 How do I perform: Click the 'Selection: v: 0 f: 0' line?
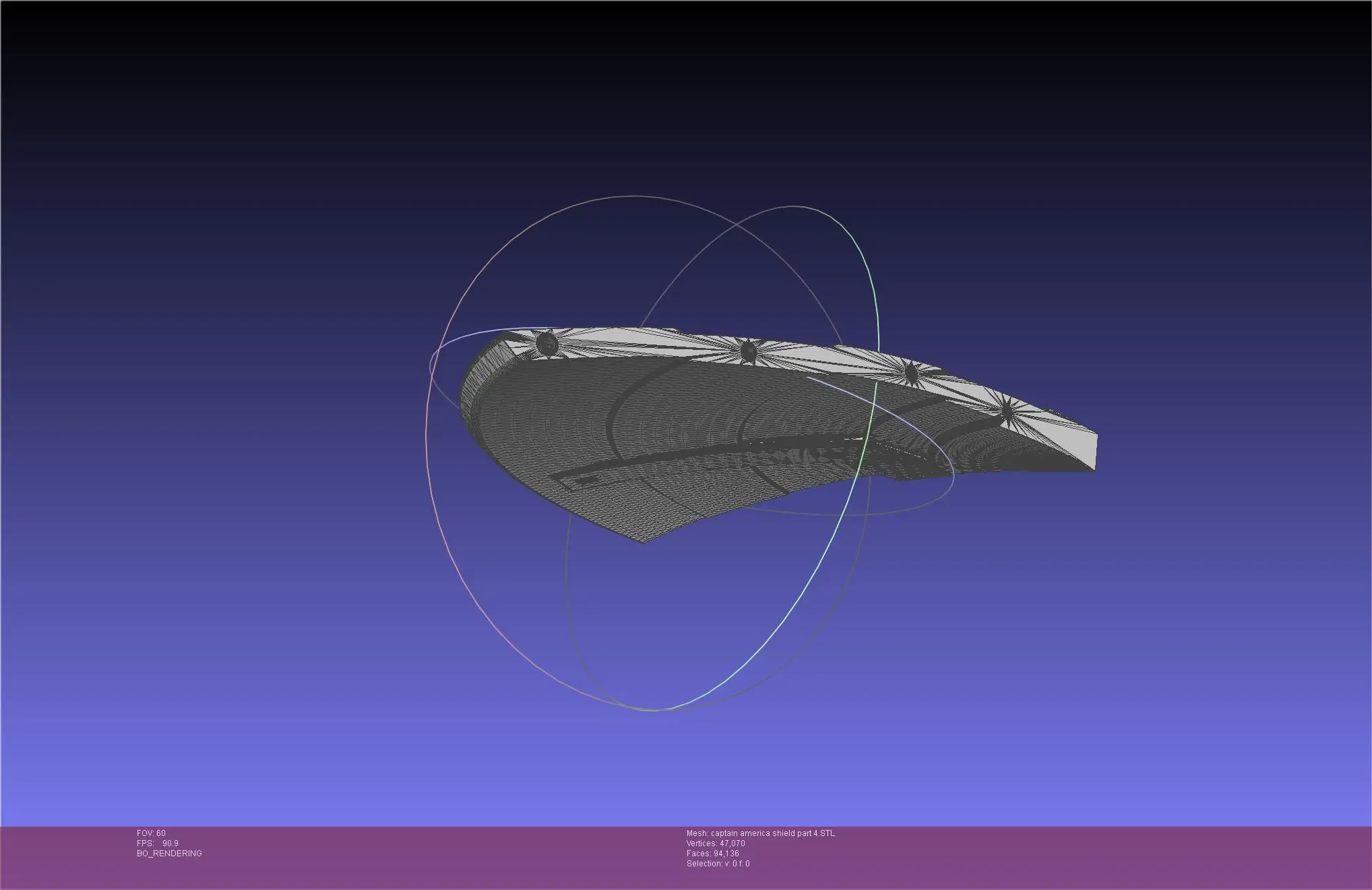pos(718,864)
